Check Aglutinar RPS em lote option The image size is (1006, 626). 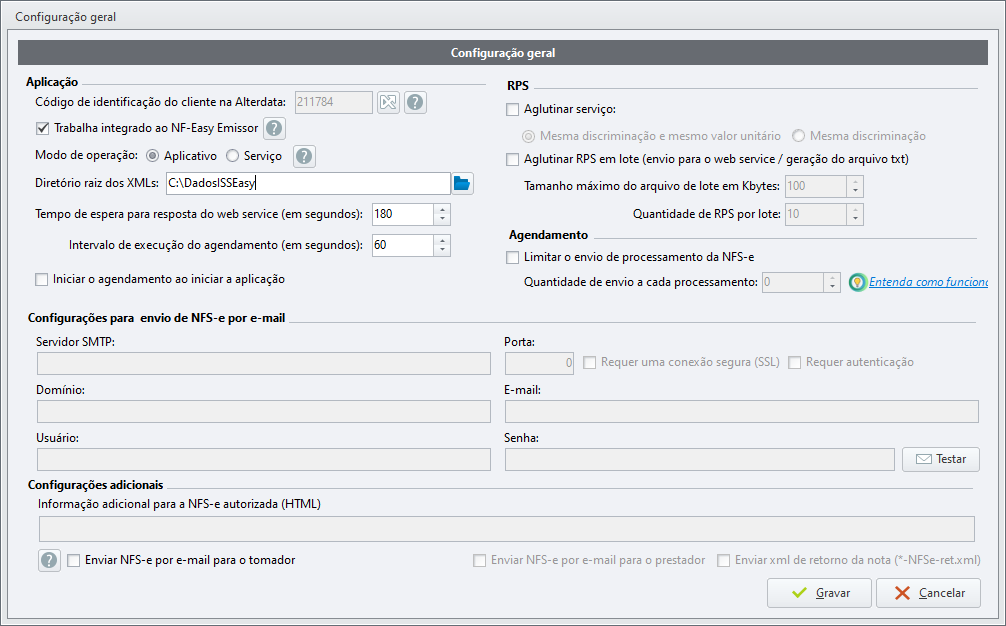512,159
